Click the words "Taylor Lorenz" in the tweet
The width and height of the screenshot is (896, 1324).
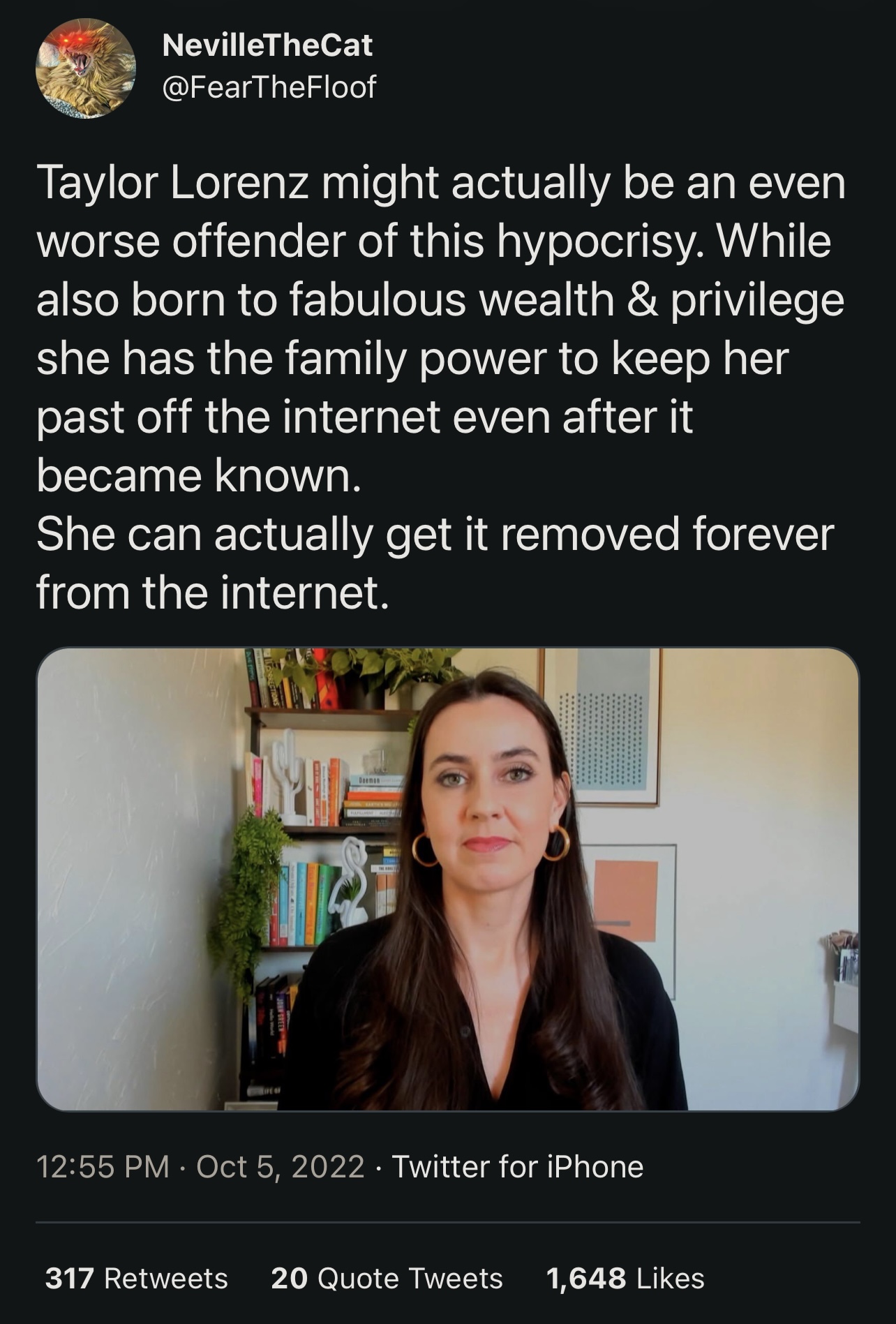(x=172, y=182)
